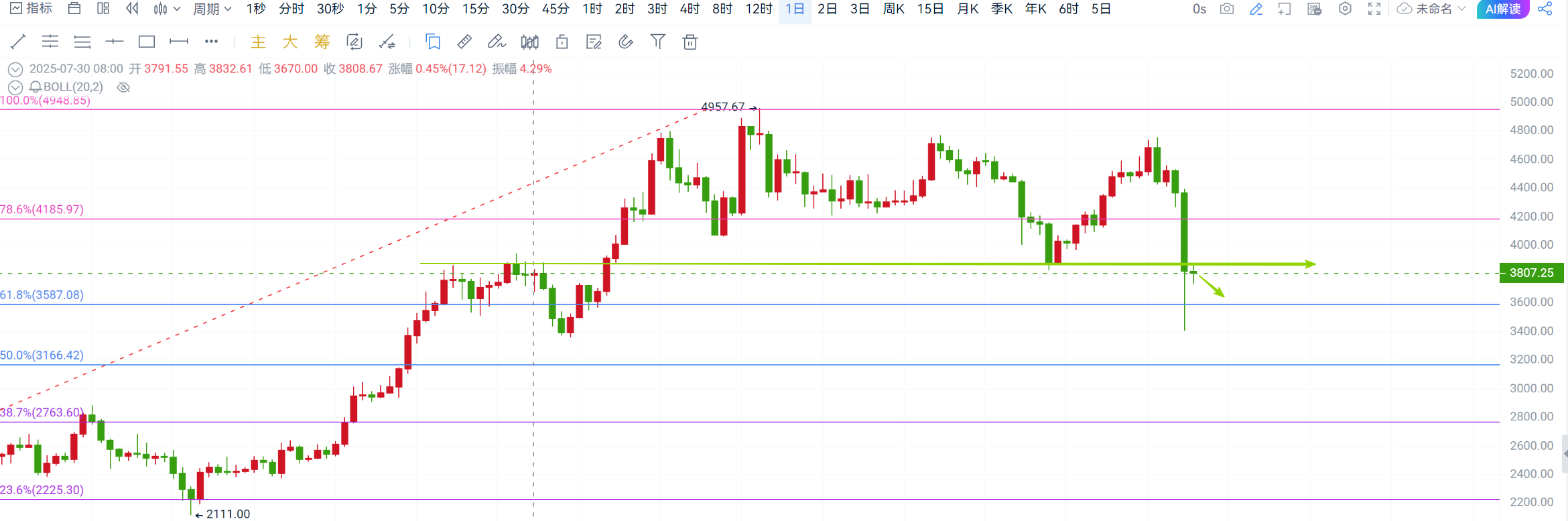This screenshot has width=1568, height=521.
Task: Switch to the 2时 chart
Action: click(625, 9)
